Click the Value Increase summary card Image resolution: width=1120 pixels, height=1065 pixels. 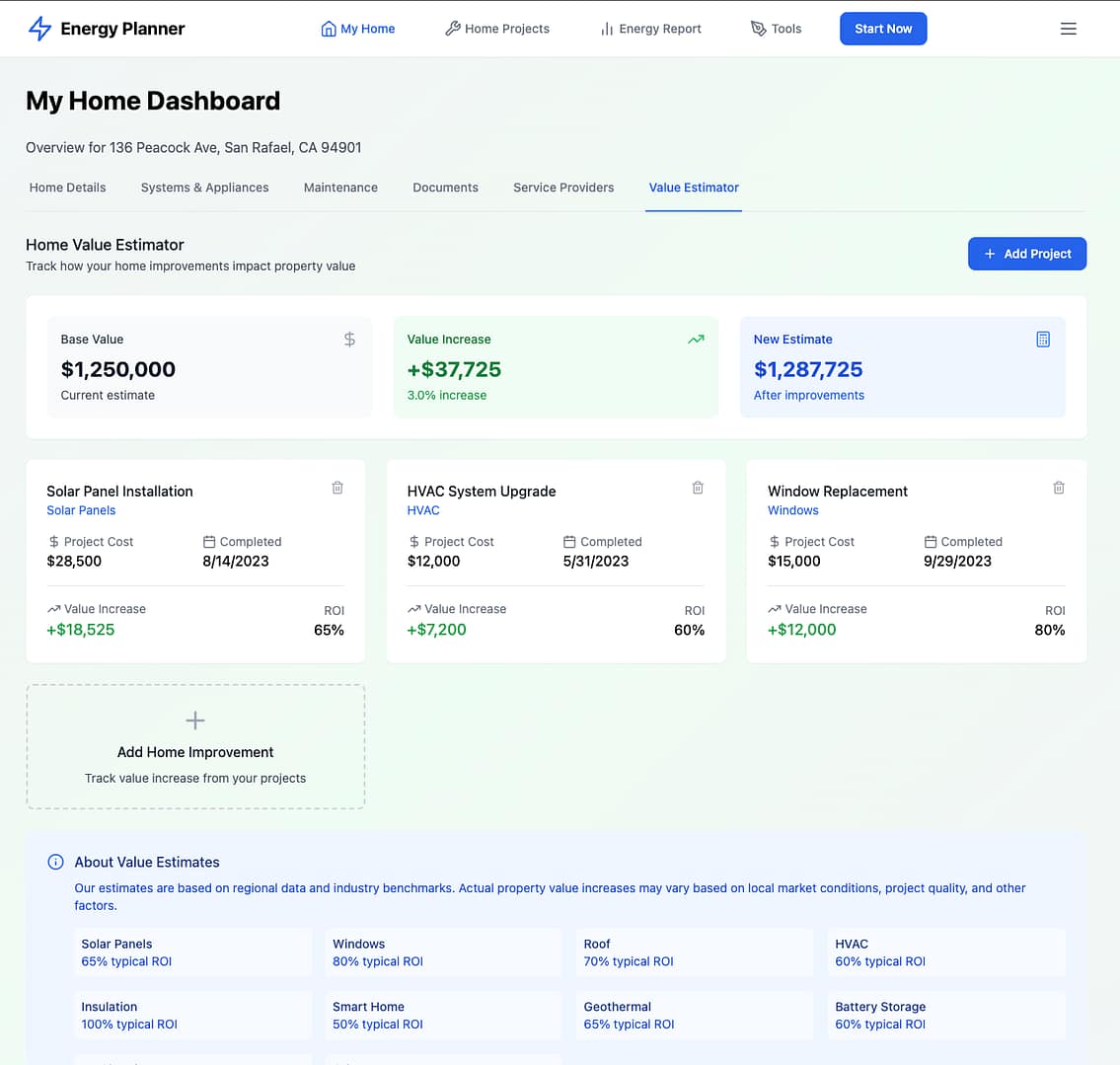556,367
